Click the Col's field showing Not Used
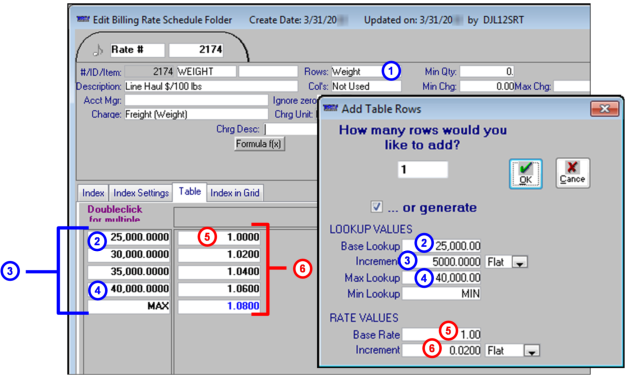The width and height of the screenshot is (628, 375). coord(366,86)
